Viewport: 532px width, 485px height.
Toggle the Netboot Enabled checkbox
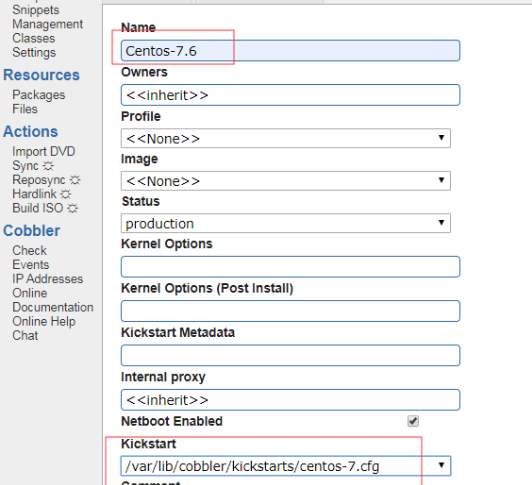point(413,421)
